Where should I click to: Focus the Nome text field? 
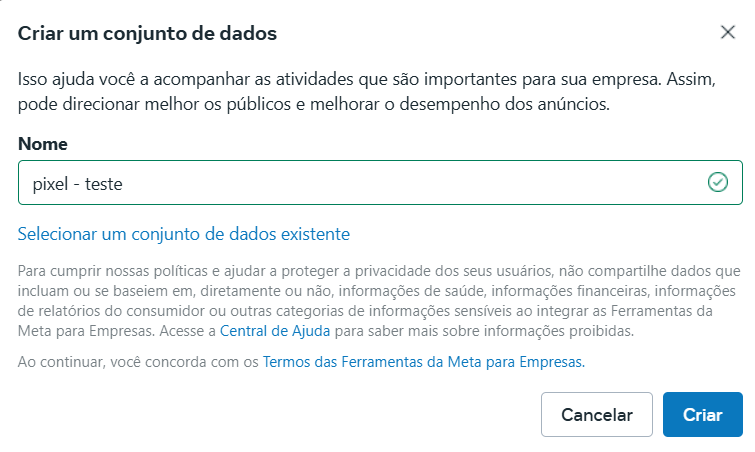pos(380,182)
